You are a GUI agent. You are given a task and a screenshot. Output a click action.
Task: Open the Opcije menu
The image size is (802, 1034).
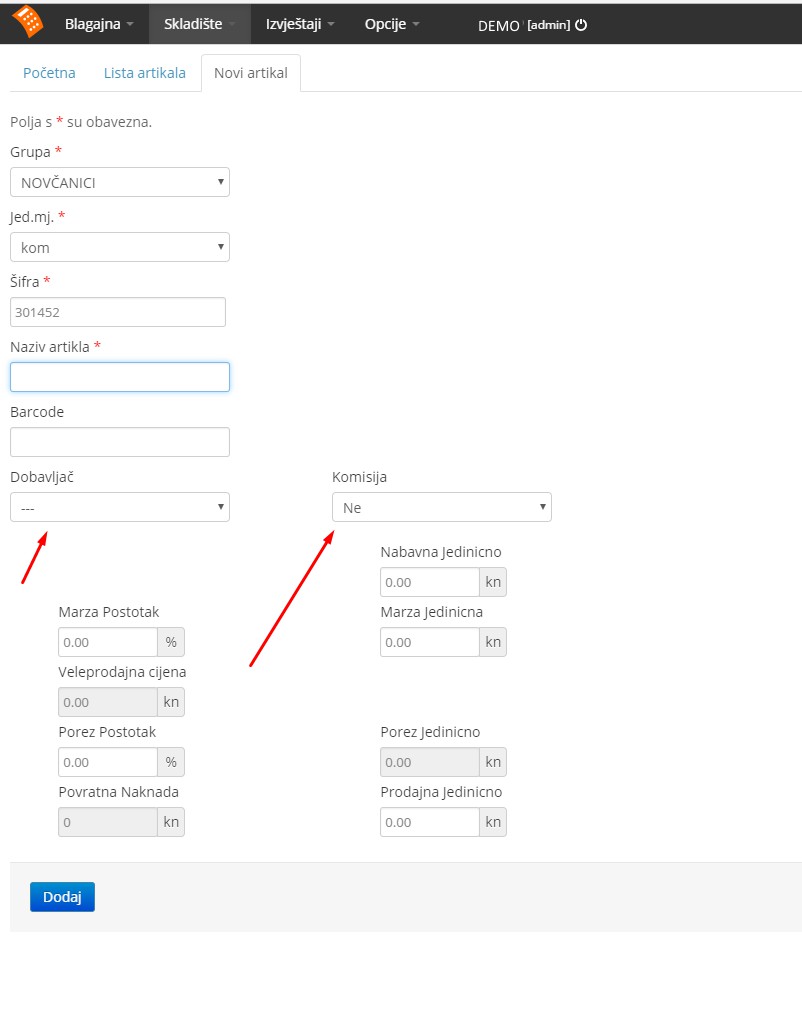[x=392, y=24]
